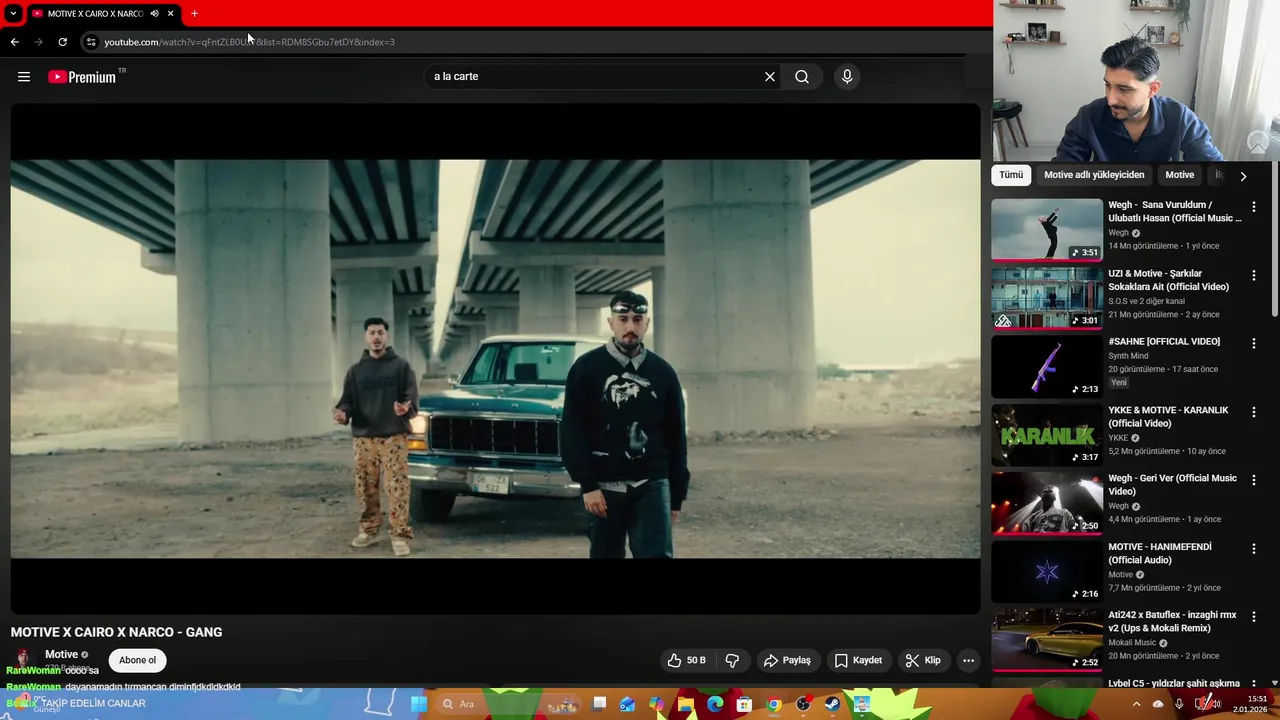1280x720 pixels.
Task: Open options for Şarkılar Sokaklara Ait video
Action: (1254, 275)
